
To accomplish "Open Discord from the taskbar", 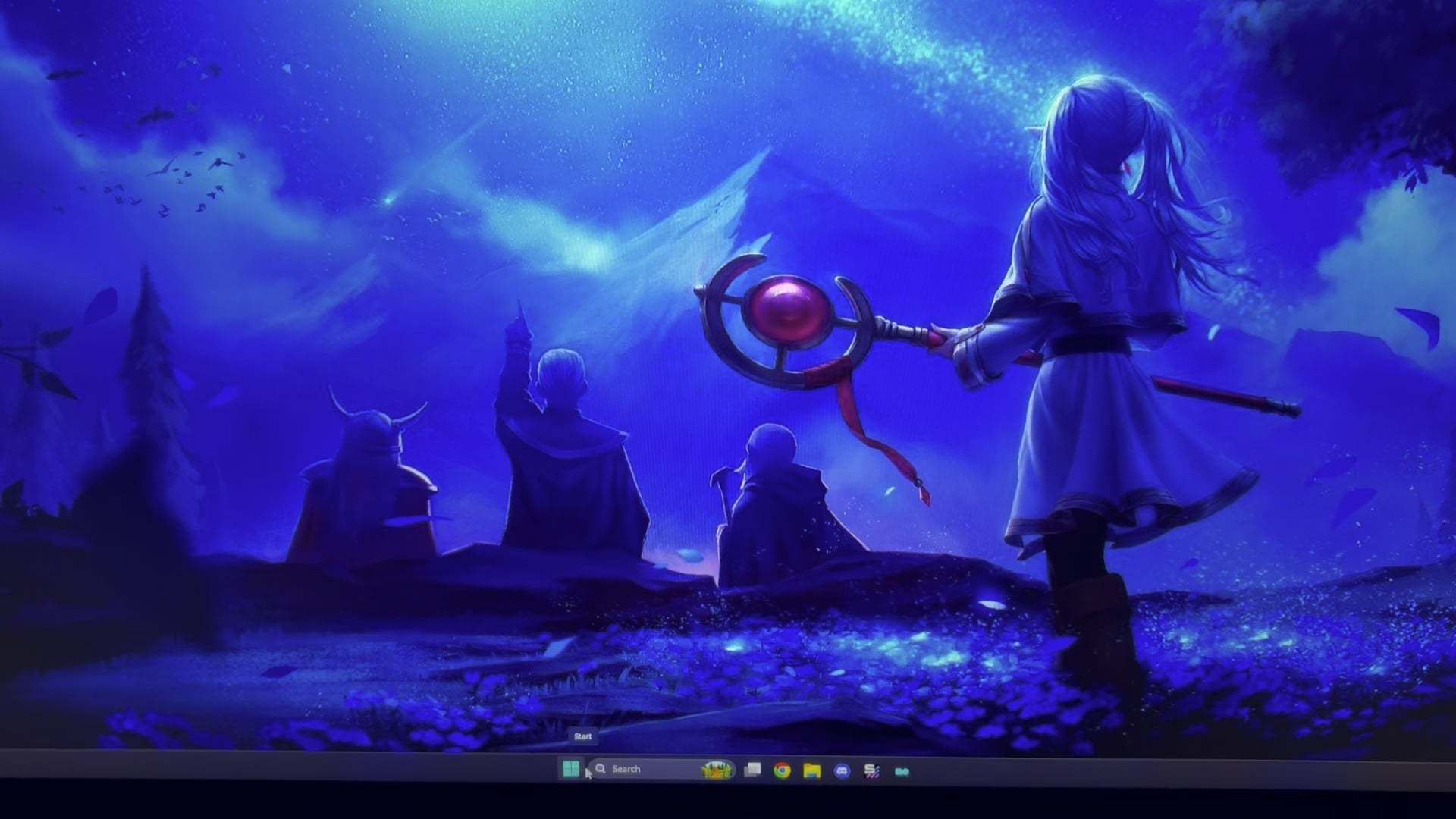I will coord(842,771).
